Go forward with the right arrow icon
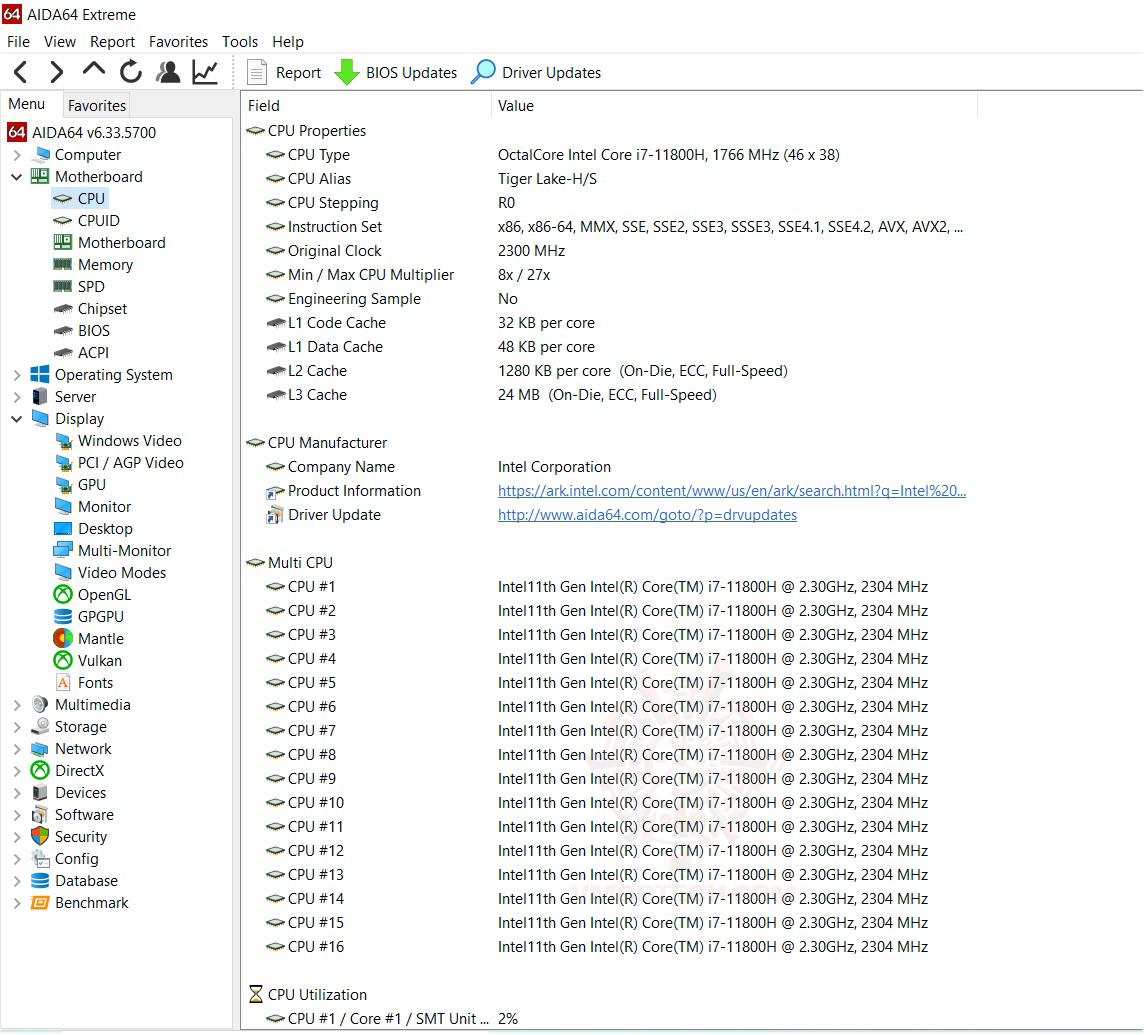This screenshot has height=1035, width=1146. point(56,72)
